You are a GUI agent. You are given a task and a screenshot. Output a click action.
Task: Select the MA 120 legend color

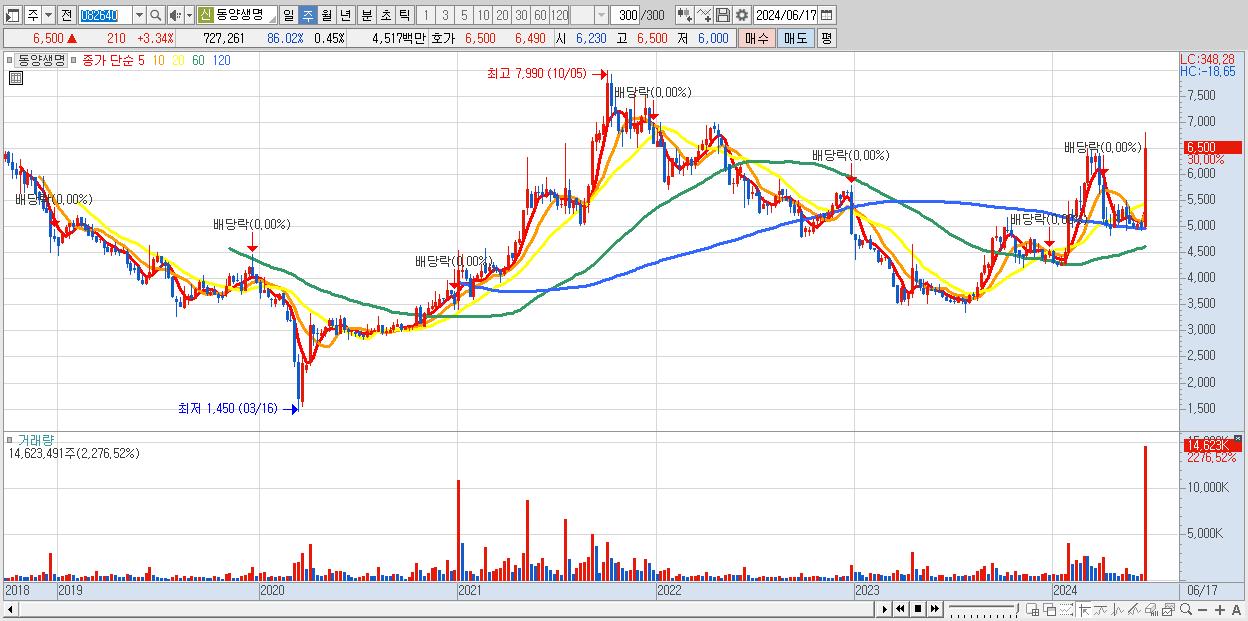pyautogui.click(x=222, y=60)
